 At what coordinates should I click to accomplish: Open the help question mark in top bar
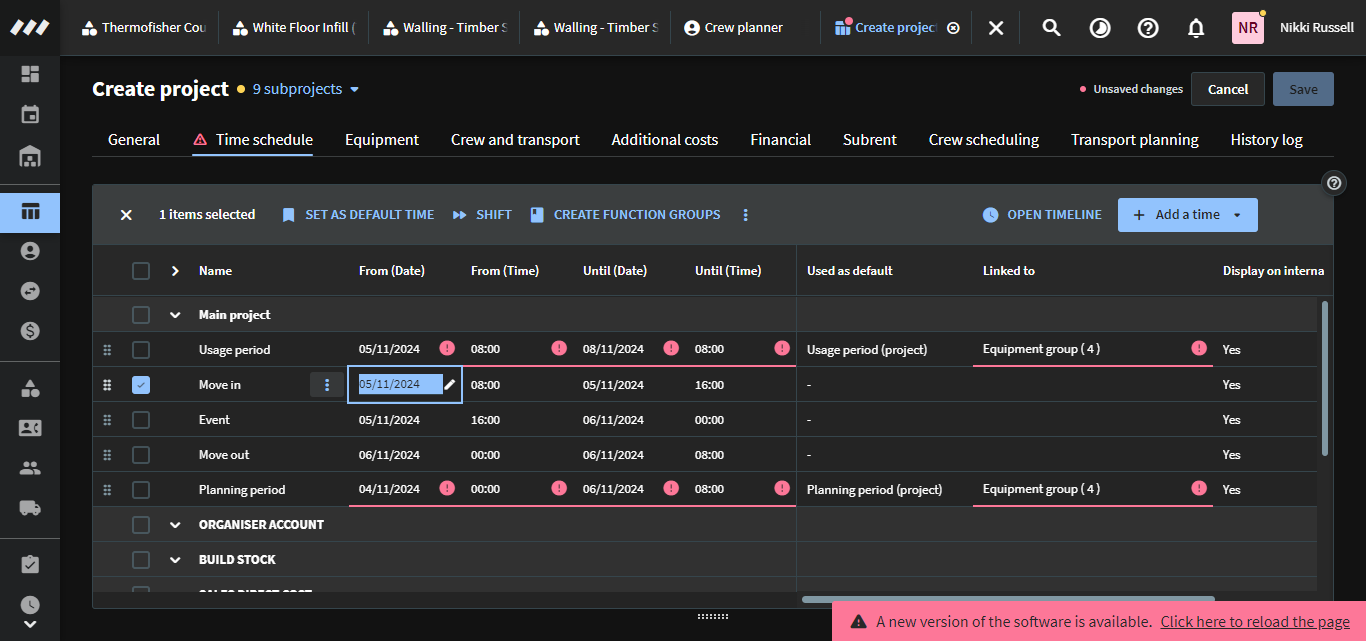(1148, 28)
